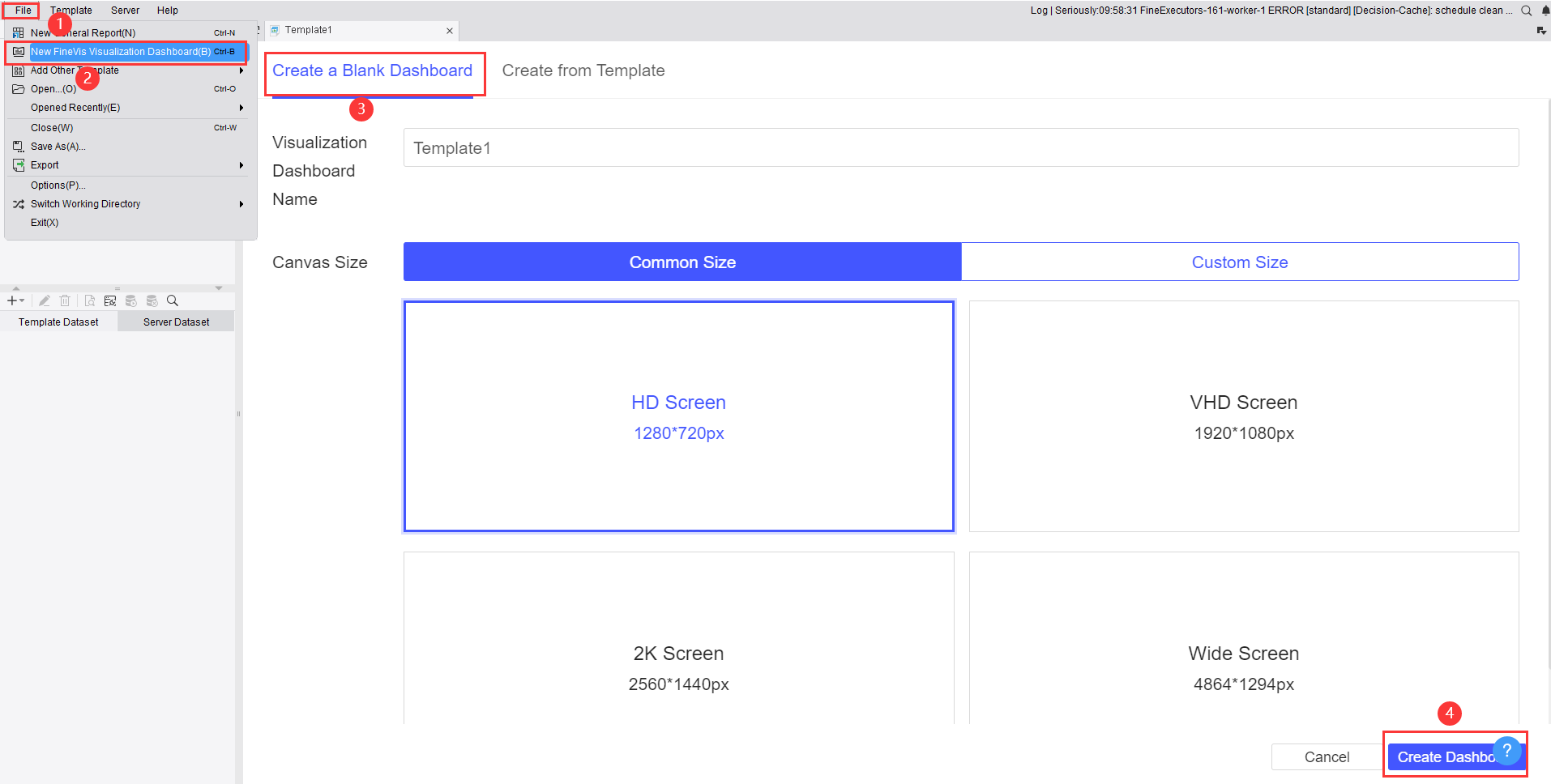Screen dimensions: 1551x784
Task: Switch to the Server Dataset tab
Action: 175,321
